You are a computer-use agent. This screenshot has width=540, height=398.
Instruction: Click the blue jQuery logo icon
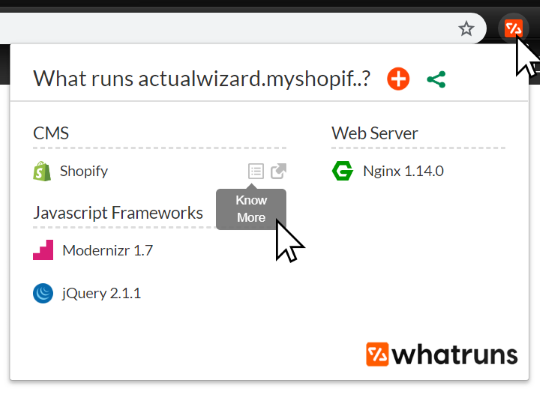(x=43, y=293)
